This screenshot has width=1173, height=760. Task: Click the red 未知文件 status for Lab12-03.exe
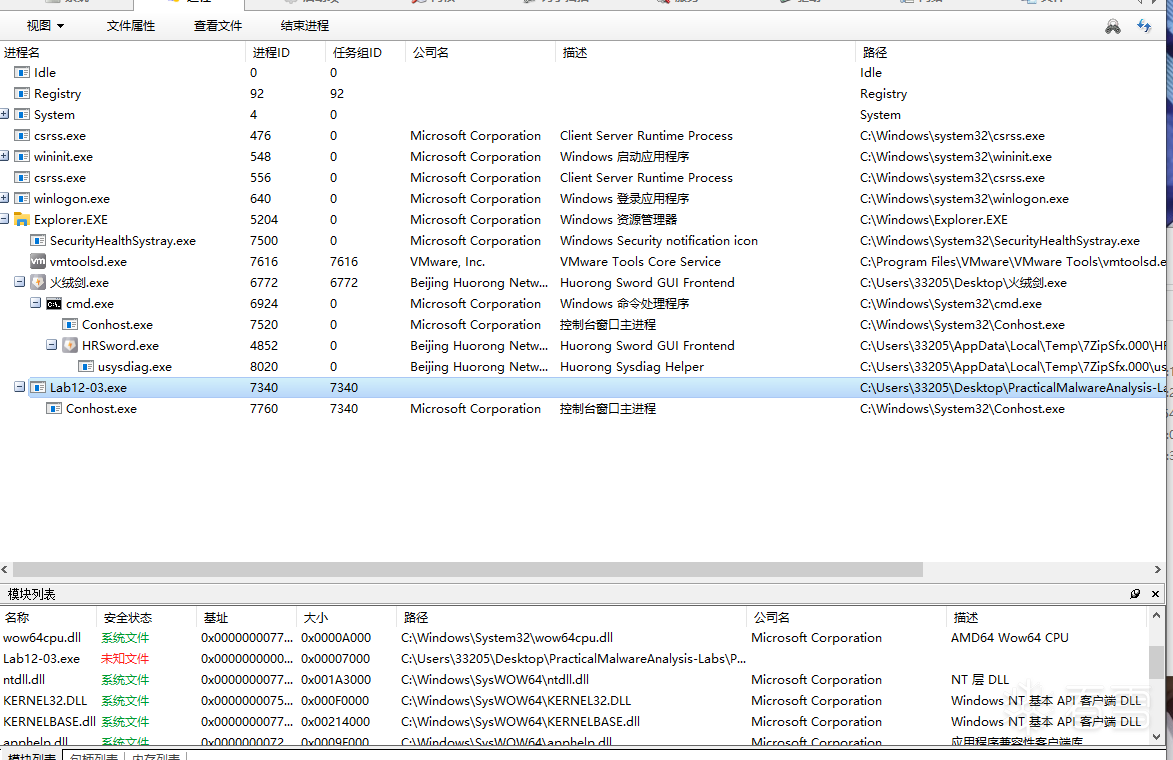point(125,659)
